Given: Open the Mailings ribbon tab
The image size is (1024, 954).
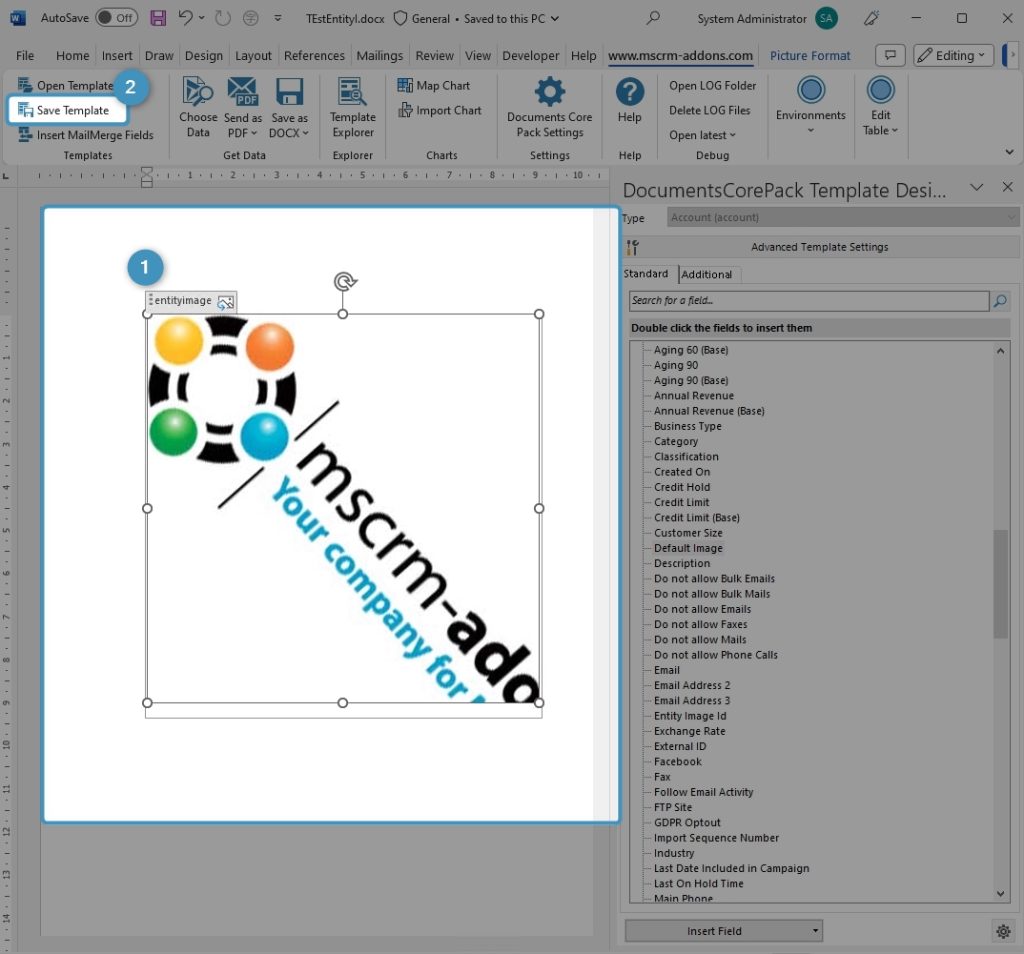Looking at the screenshot, I should pyautogui.click(x=380, y=56).
